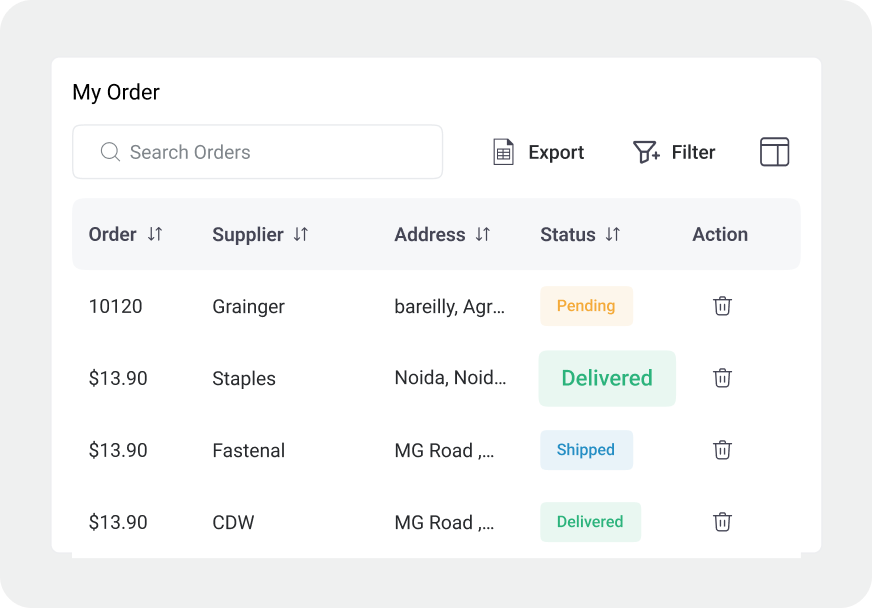Click the delete icon on the CDW row

(722, 522)
